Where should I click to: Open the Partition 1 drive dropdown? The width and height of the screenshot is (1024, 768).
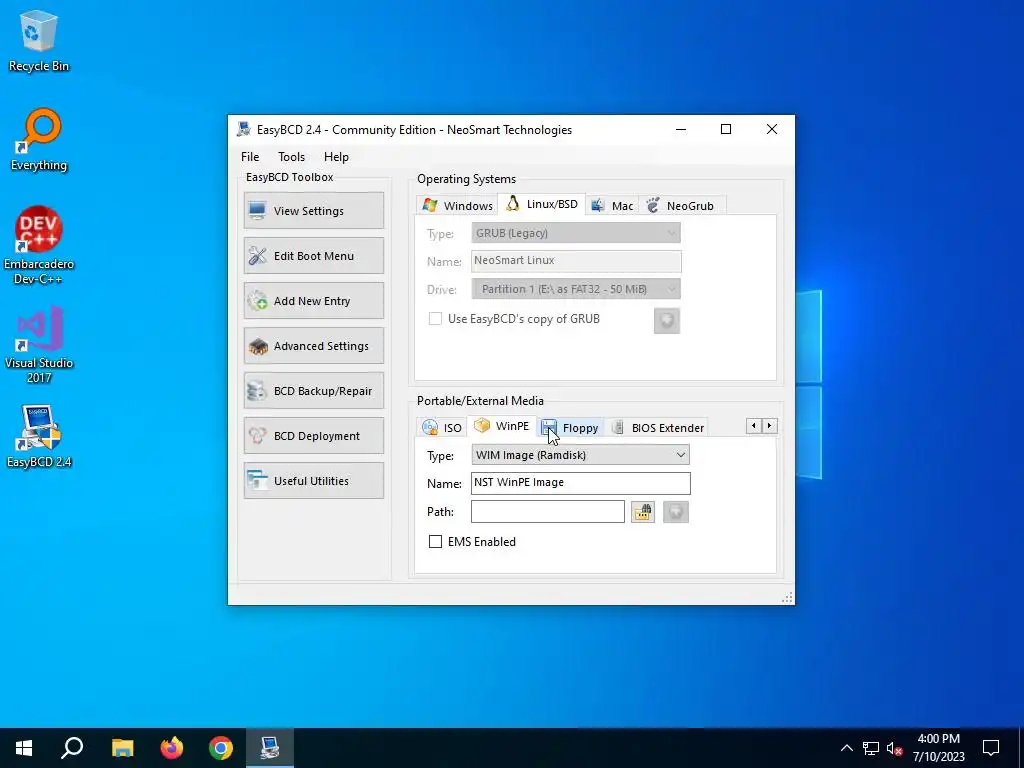(575, 289)
